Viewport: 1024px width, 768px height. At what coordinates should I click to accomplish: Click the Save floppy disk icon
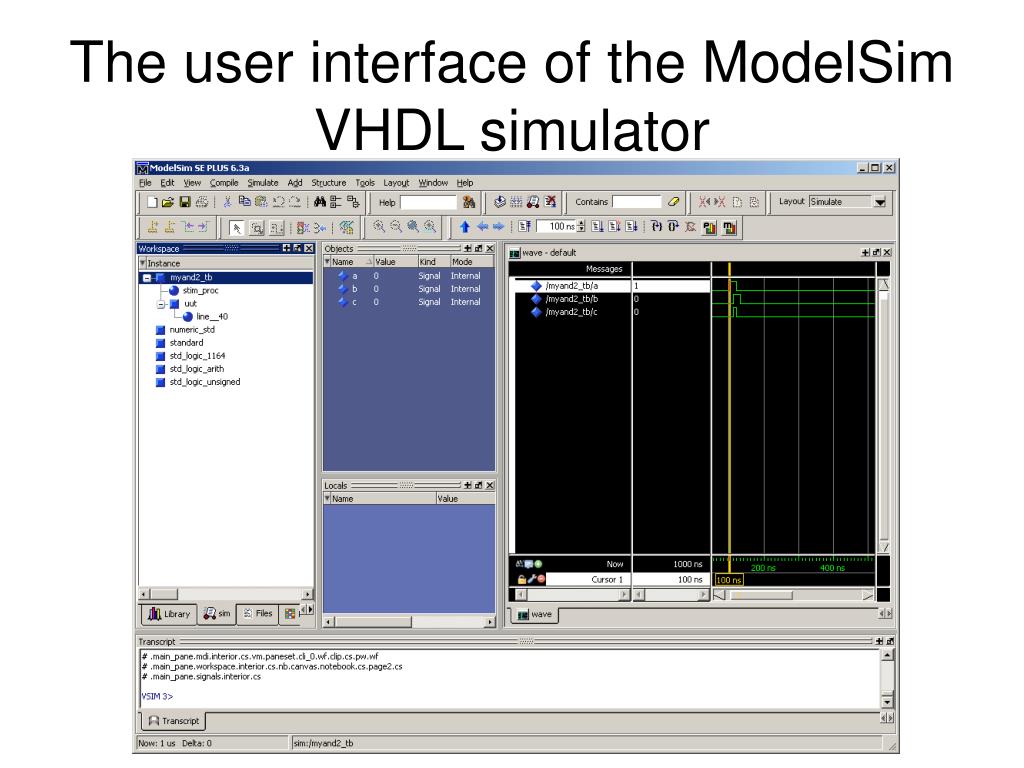pos(185,202)
